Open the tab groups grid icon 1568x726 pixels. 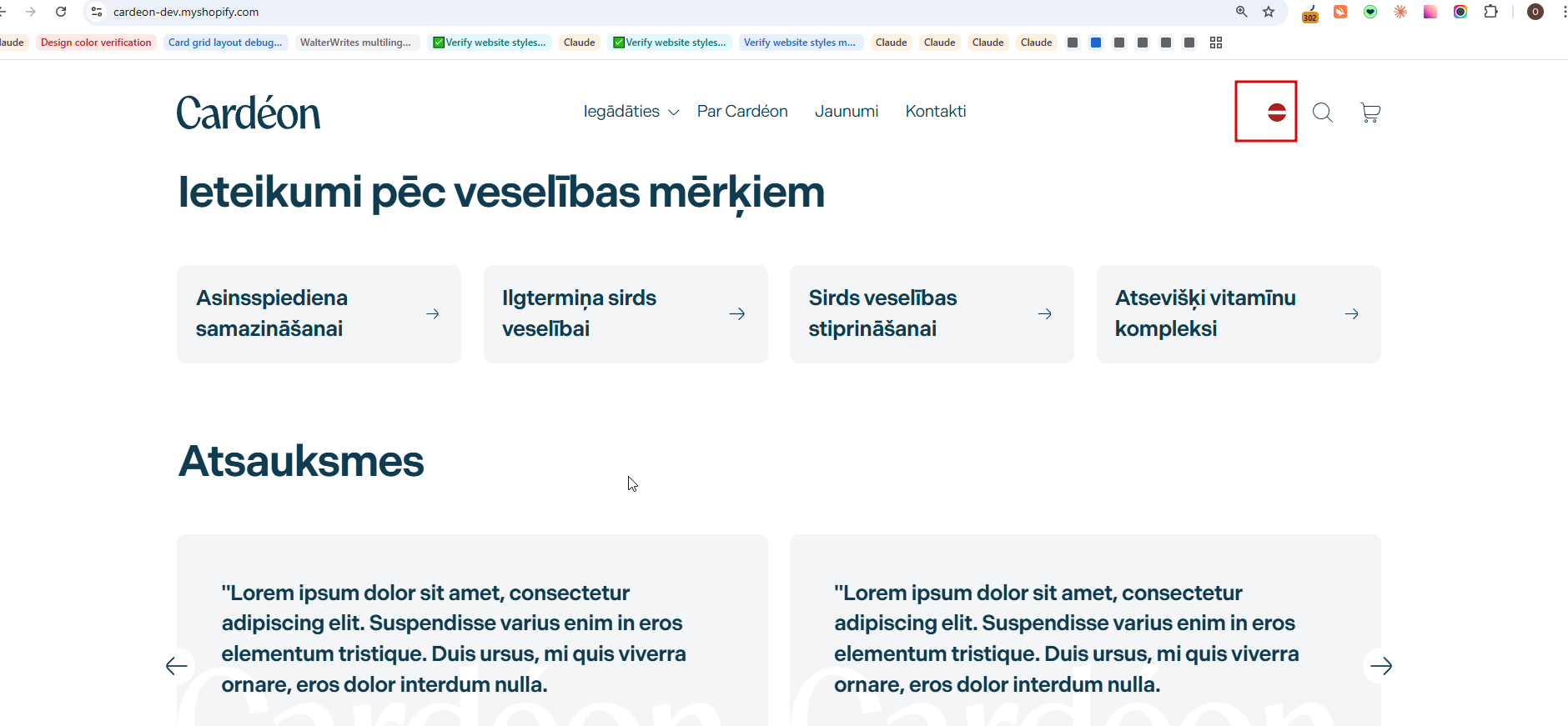click(x=1216, y=43)
